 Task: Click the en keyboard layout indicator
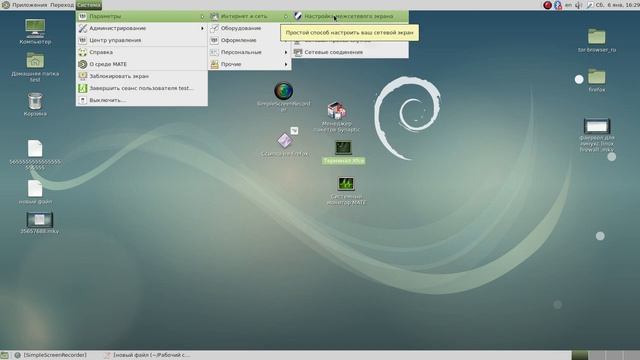(x=569, y=5)
